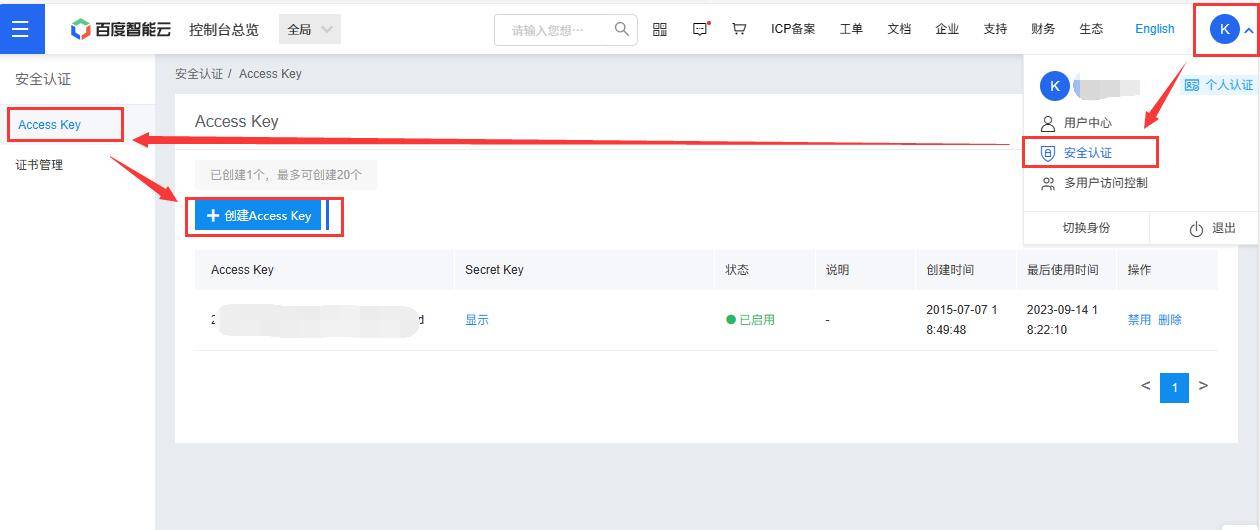This screenshot has height=530, width=1260.
Task: Click the 个人认证 badge
Action: (x=1218, y=85)
